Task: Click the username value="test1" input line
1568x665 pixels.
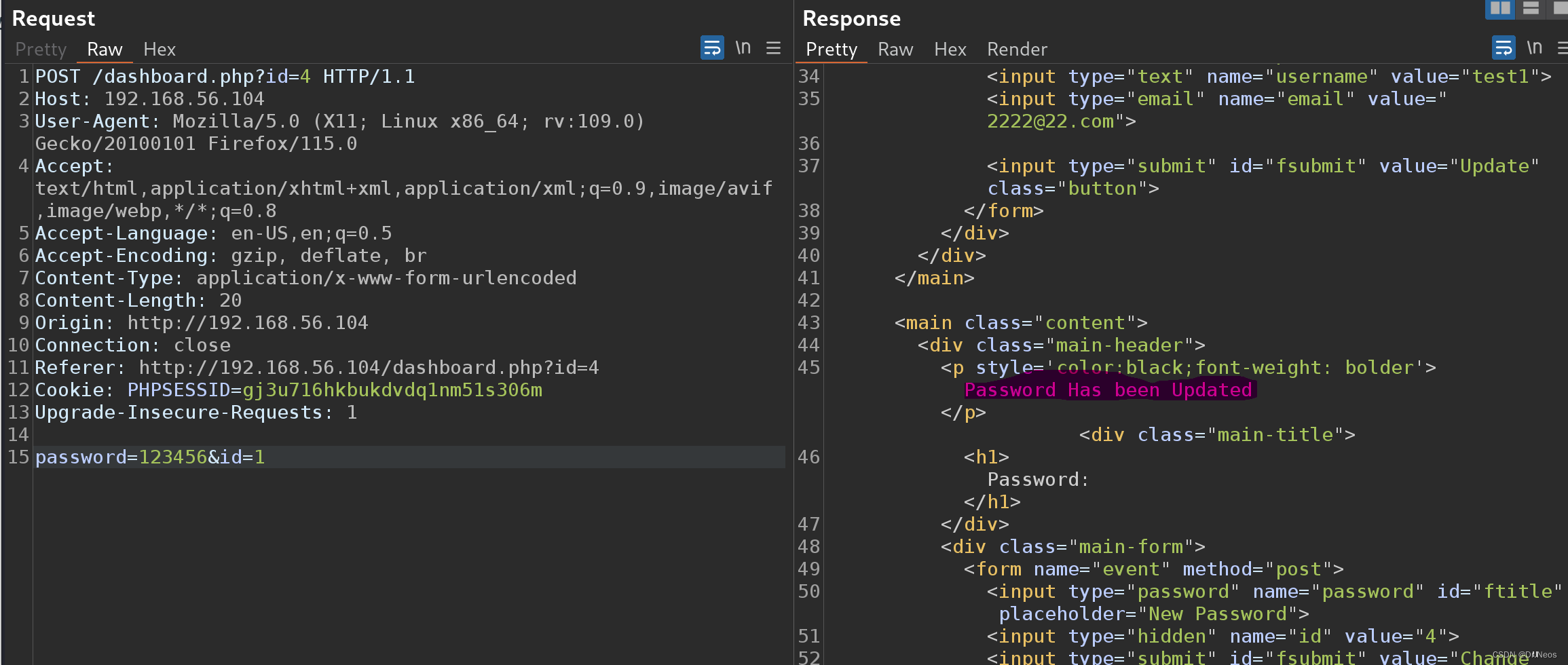Action: click(1269, 77)
